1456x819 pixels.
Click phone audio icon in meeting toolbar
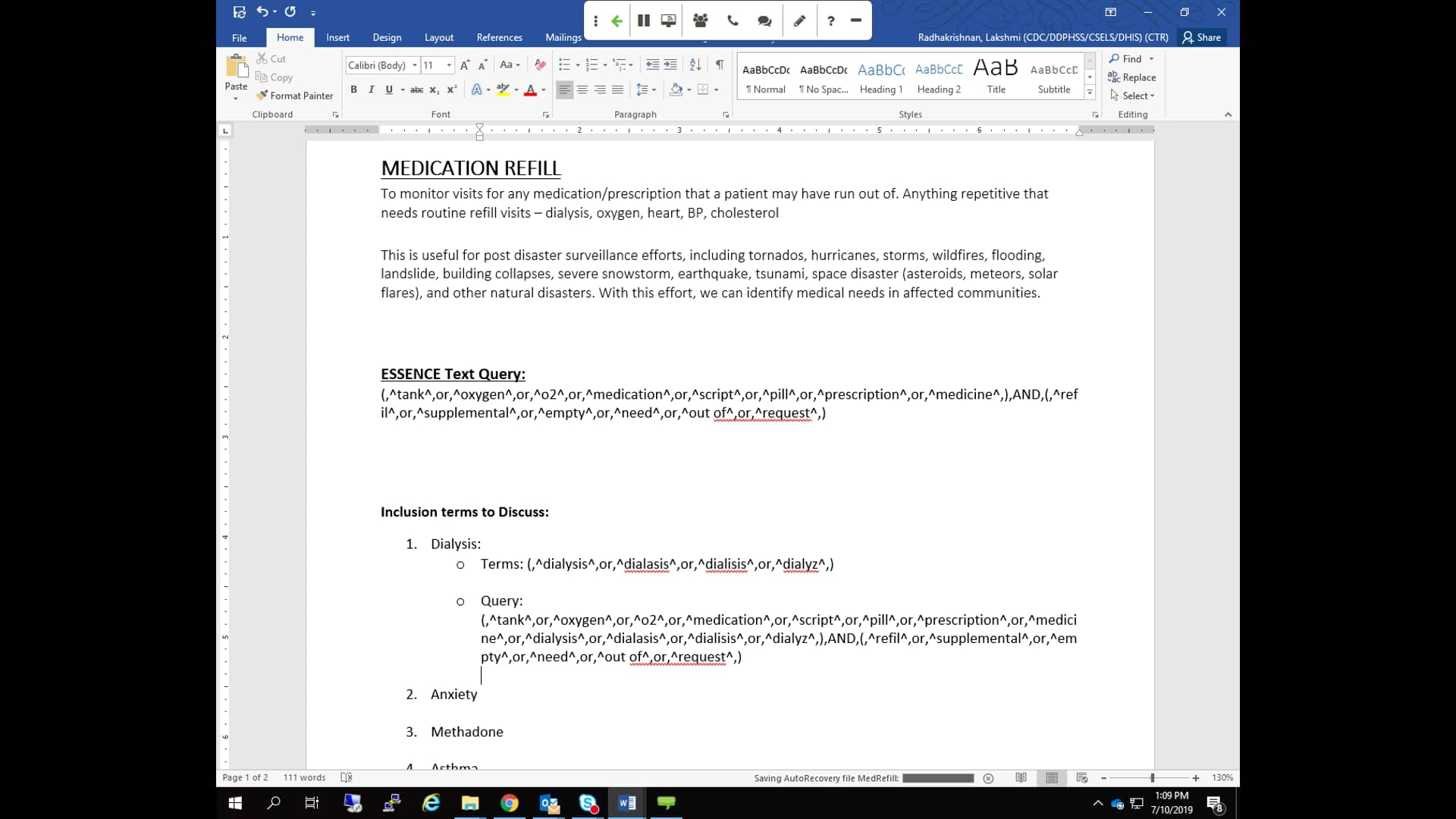tap(733, 20)
